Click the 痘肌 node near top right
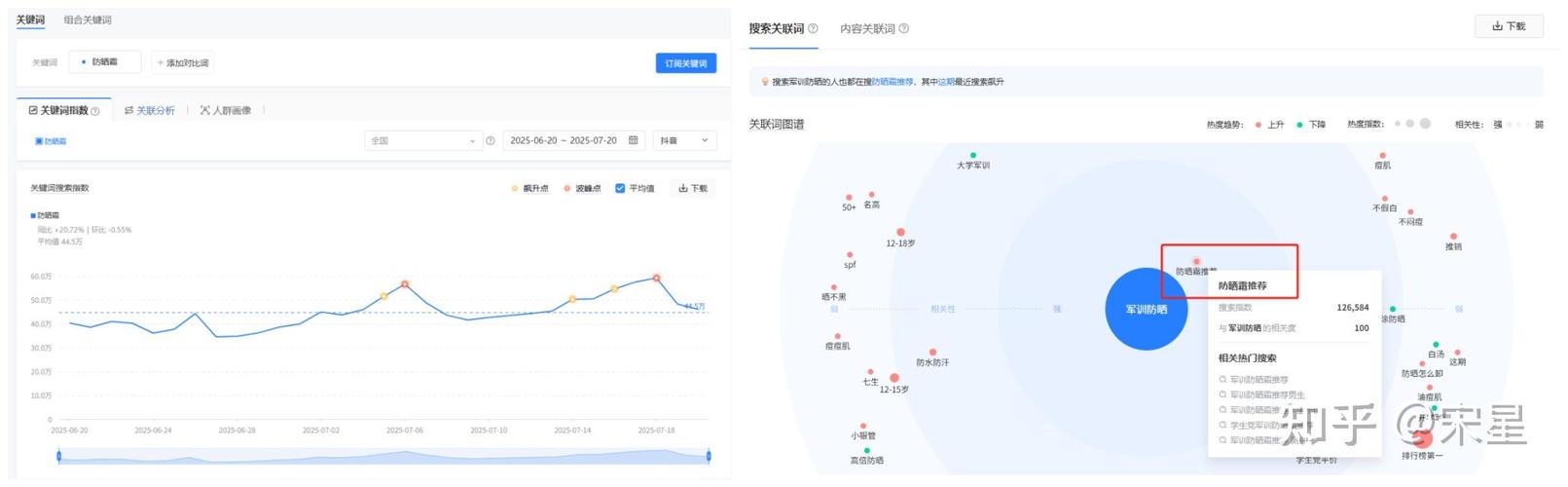The width and height of the screenshot is (1568, 487). [1383, 155]
